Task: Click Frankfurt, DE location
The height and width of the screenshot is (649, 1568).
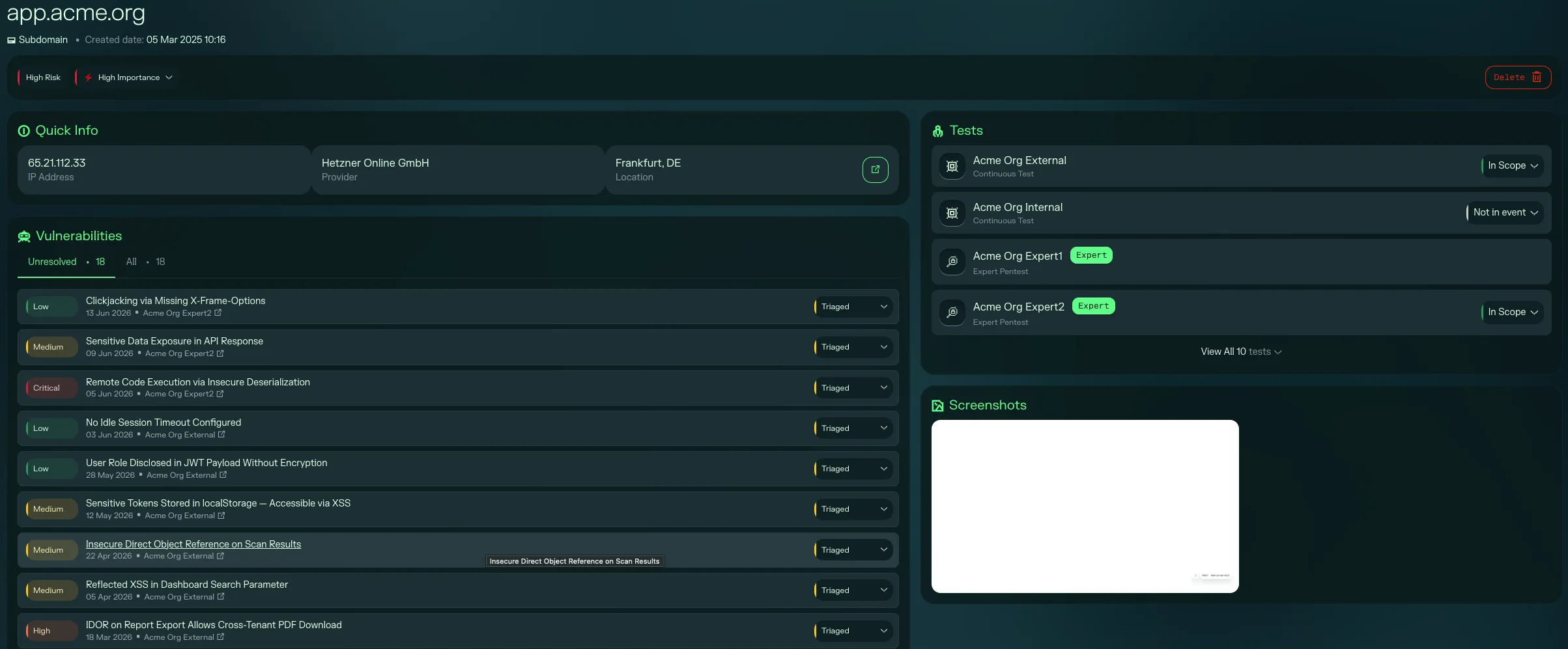Action: (x=648, y=163)
